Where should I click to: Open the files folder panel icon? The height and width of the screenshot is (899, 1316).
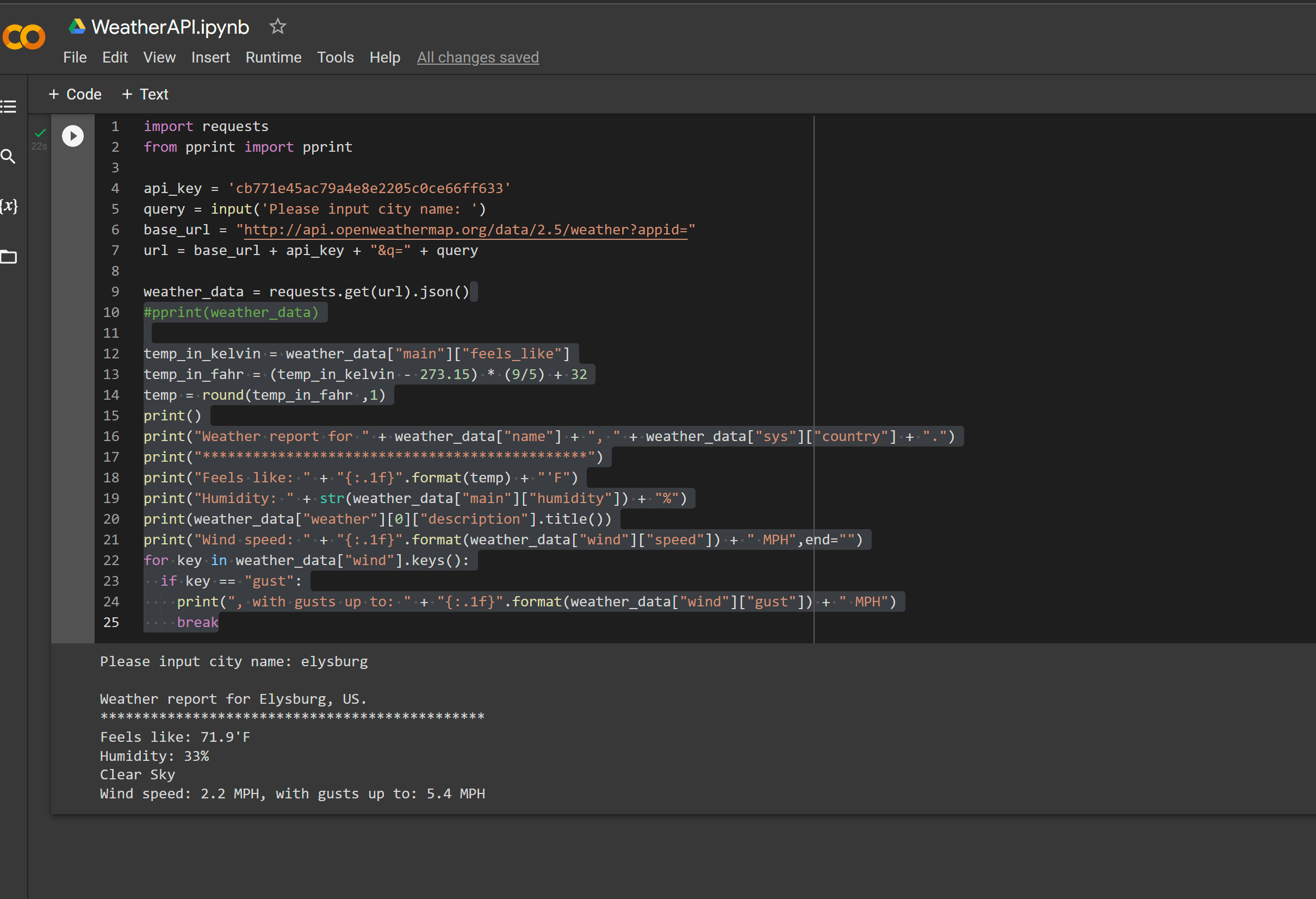click(9, 257)
